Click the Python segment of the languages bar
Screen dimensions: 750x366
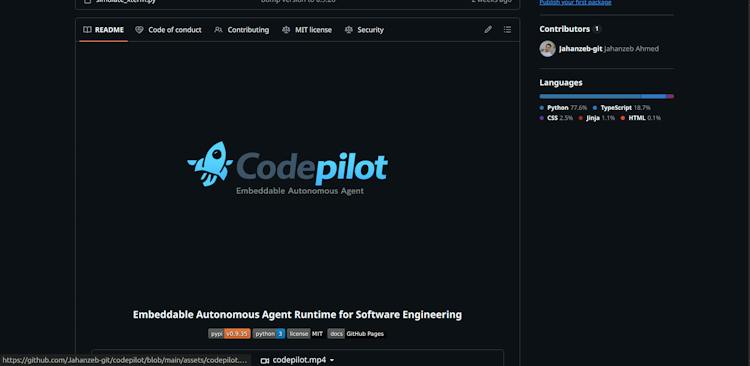[x=591, y=96]
